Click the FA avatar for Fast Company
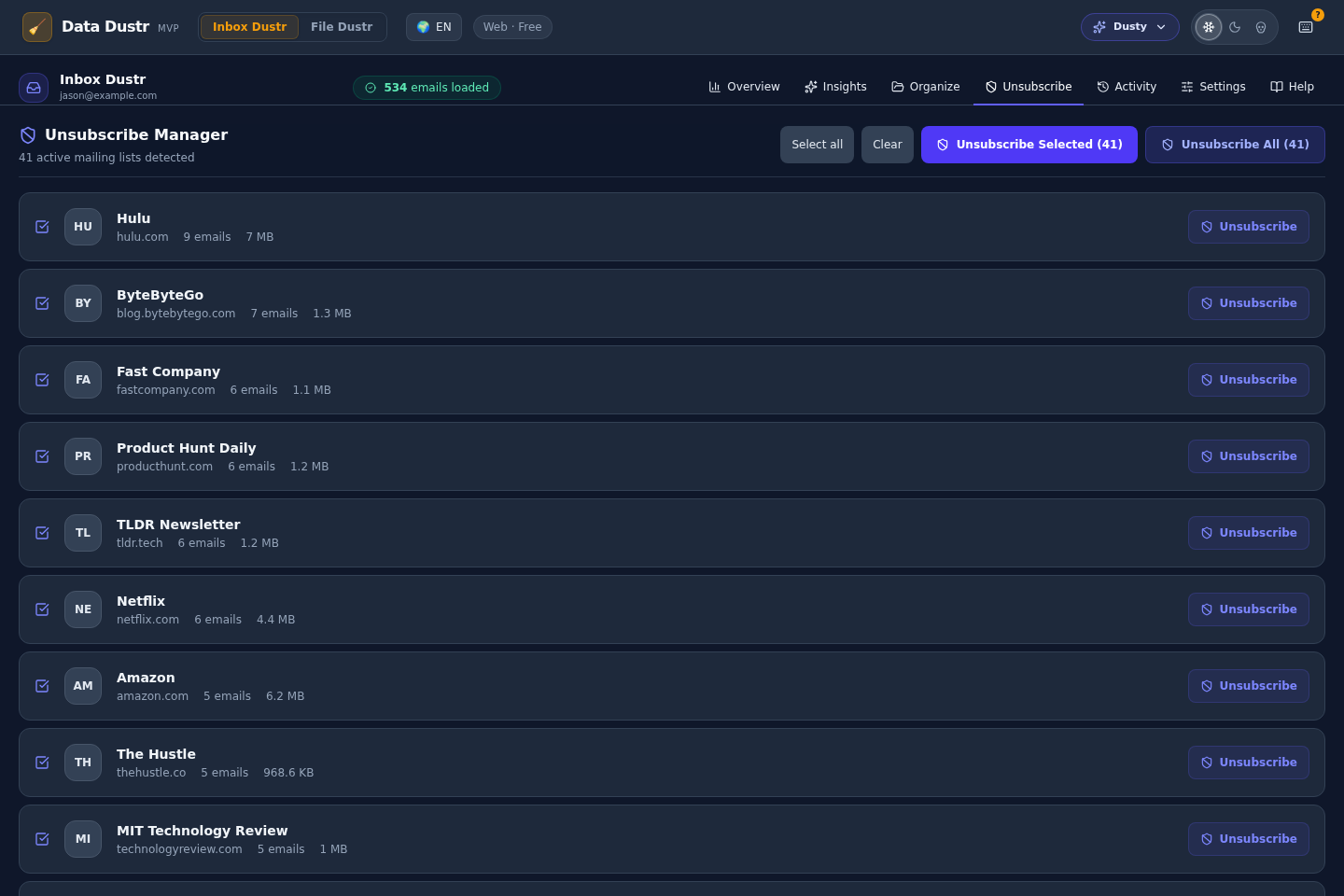 click(x=83, y=380)
